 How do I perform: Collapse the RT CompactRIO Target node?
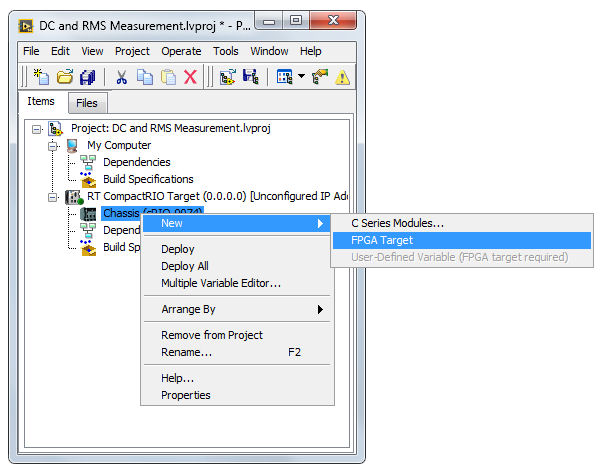[x=54, y=197]
